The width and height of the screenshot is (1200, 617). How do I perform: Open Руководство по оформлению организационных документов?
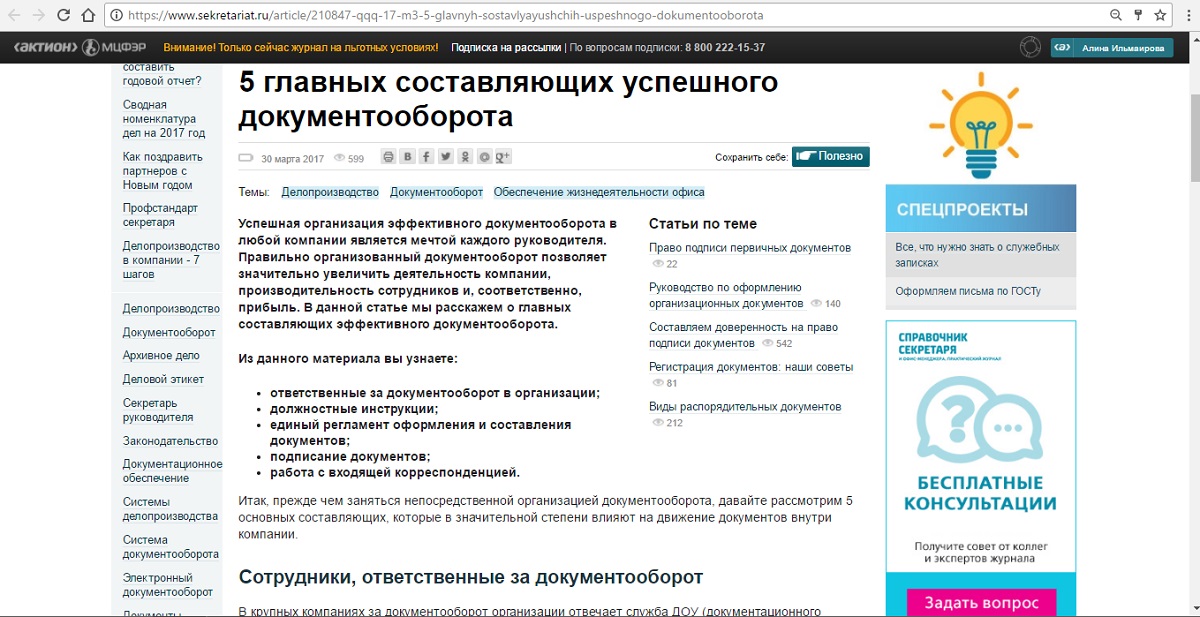pyautogui.click(x=726, y=295)
